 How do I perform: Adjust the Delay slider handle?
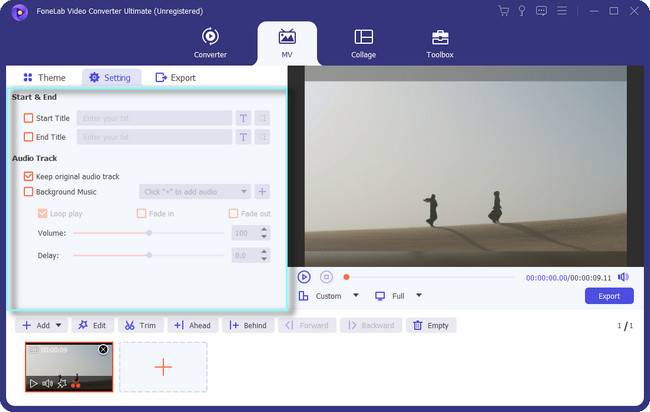click(149, 255)
